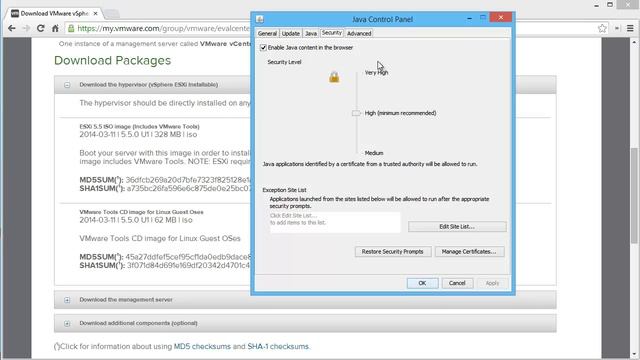
Task: Go forward in Chrome browser
Action: pyautogui.click(x=26, y=28)
